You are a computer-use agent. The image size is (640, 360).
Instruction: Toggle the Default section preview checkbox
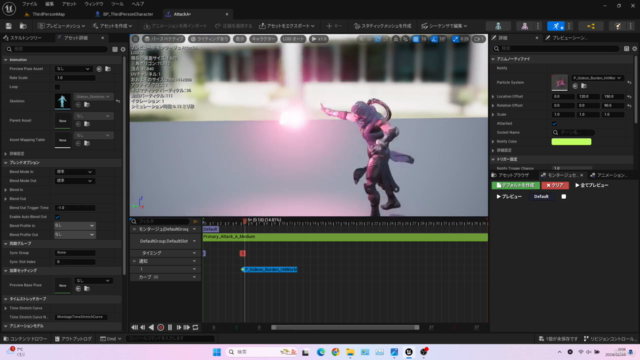coord(564,197)
